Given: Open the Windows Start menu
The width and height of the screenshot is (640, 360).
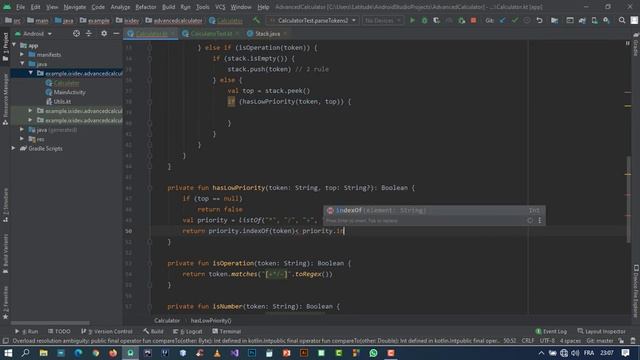Looking at the screenshot, I should [8, 353].
